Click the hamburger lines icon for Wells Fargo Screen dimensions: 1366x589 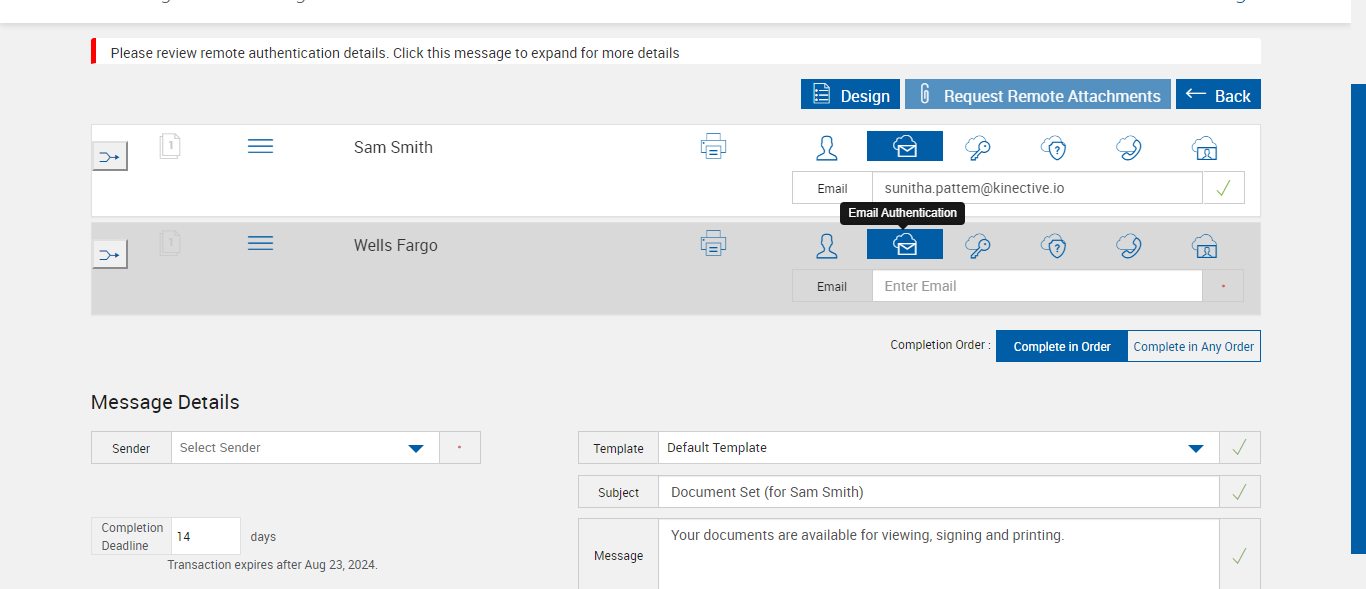[x=260, y=243]
